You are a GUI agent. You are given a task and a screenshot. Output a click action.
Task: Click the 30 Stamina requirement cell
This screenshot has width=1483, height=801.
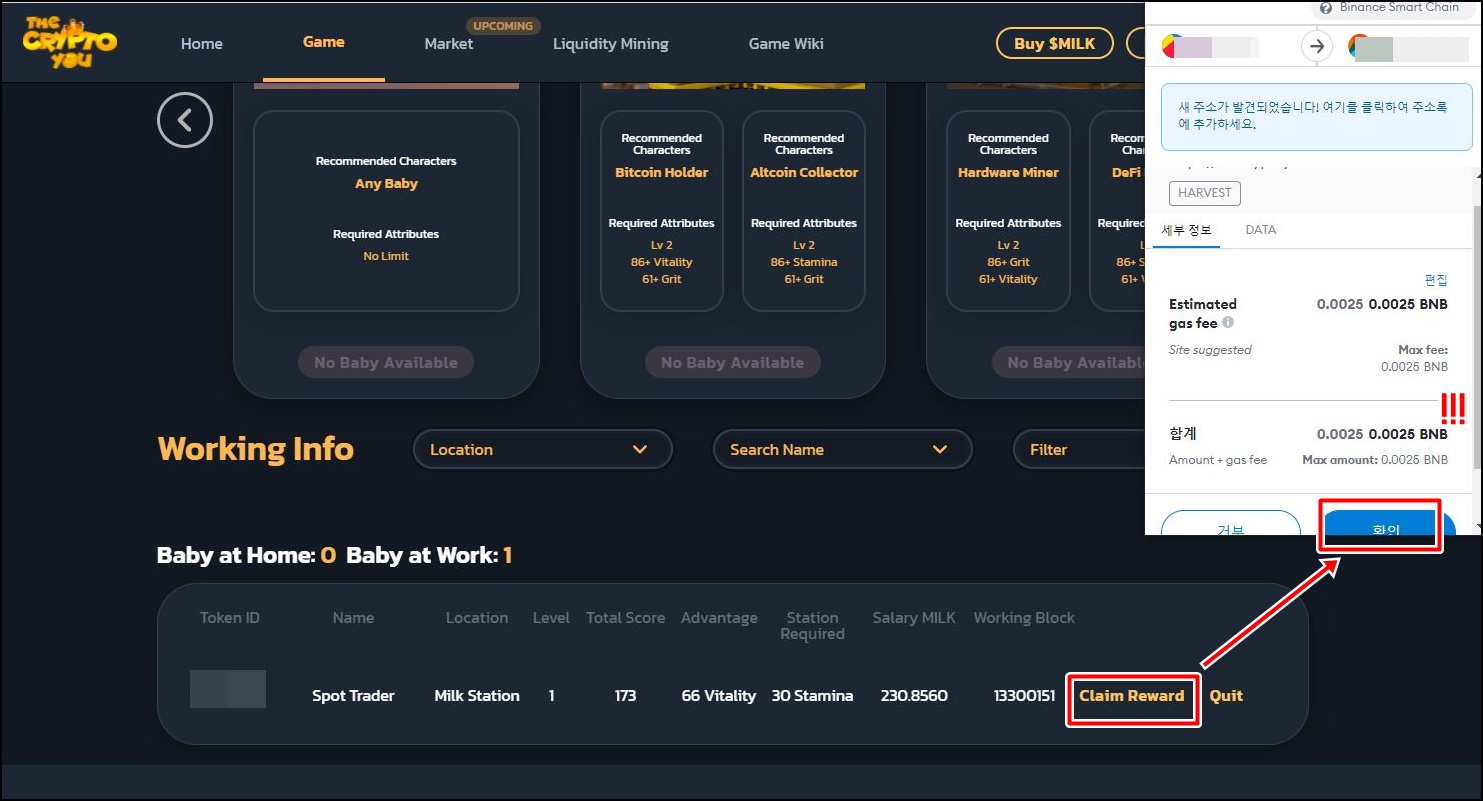pyautogui.click(x=812, y=696)
